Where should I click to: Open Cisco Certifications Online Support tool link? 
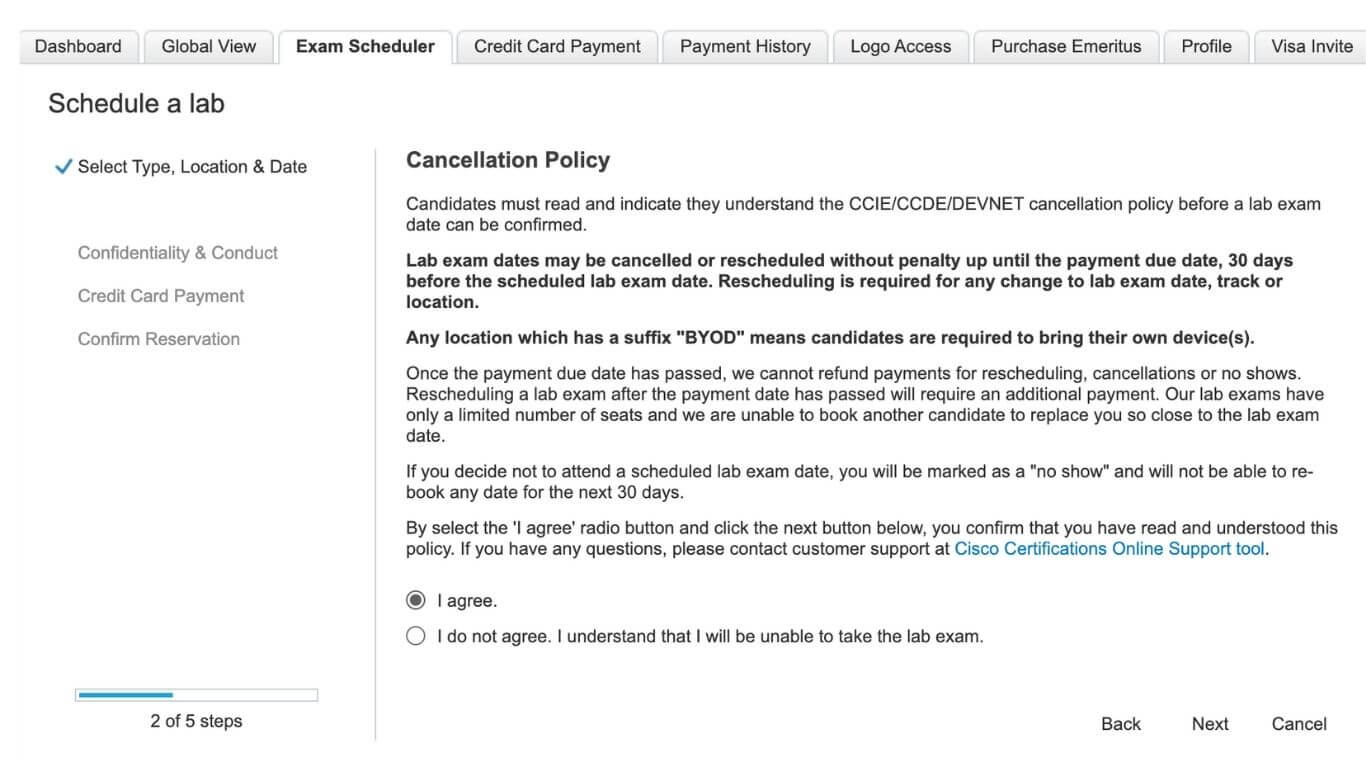click(x=1109, y=549)
